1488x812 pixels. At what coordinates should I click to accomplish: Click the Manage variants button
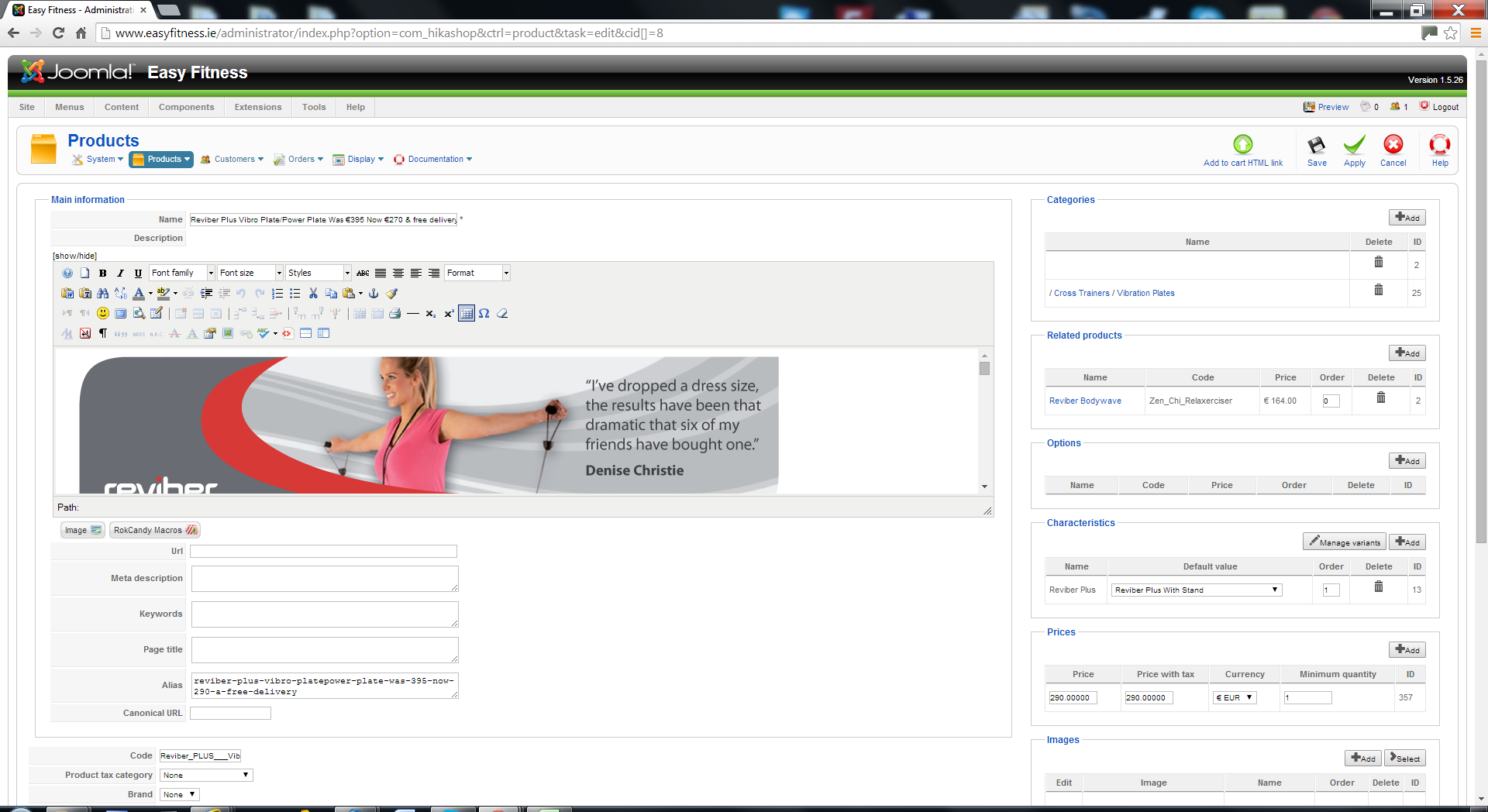point(1345,542)
